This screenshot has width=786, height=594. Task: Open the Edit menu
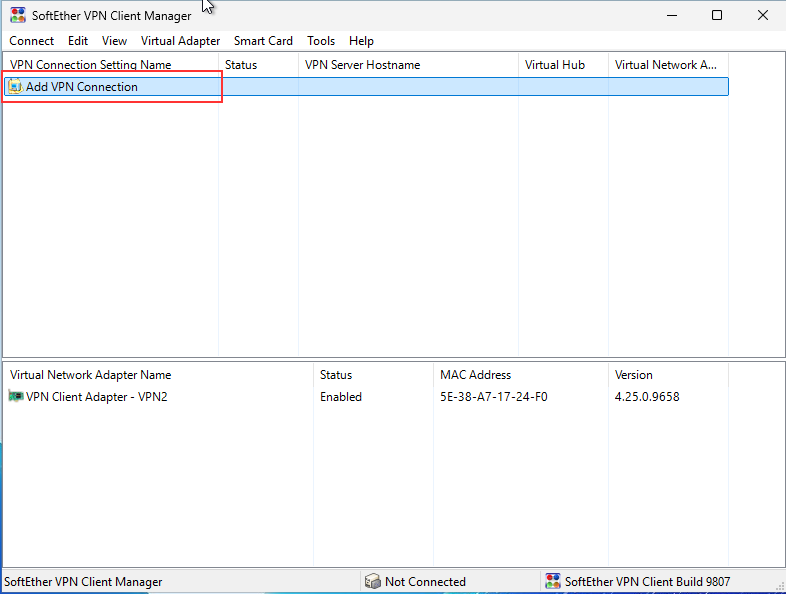[78, 41]
